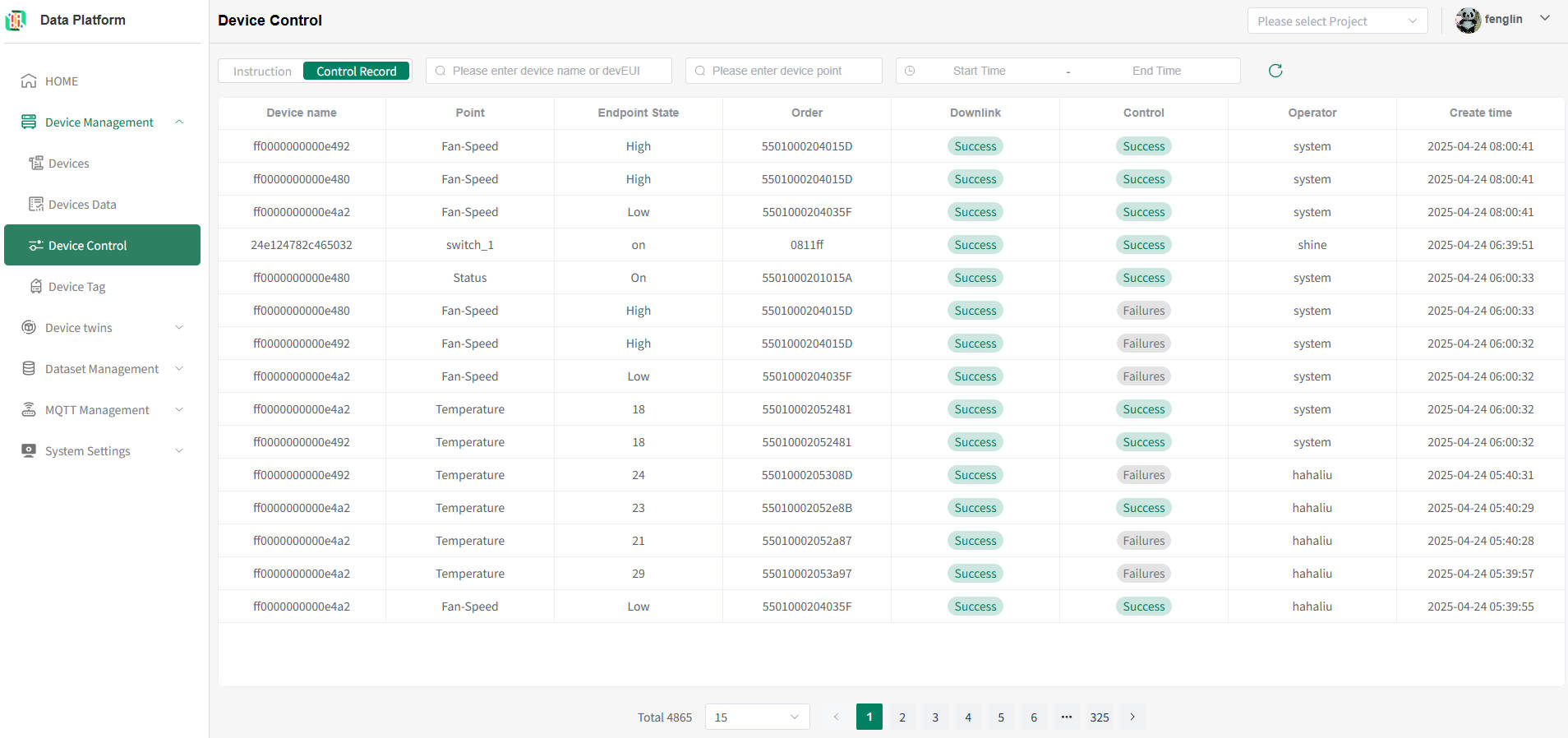The image size is (1568, 738).
Task: Click create time 2025-04-24 06:39:51
Action: click(1481, 245)
